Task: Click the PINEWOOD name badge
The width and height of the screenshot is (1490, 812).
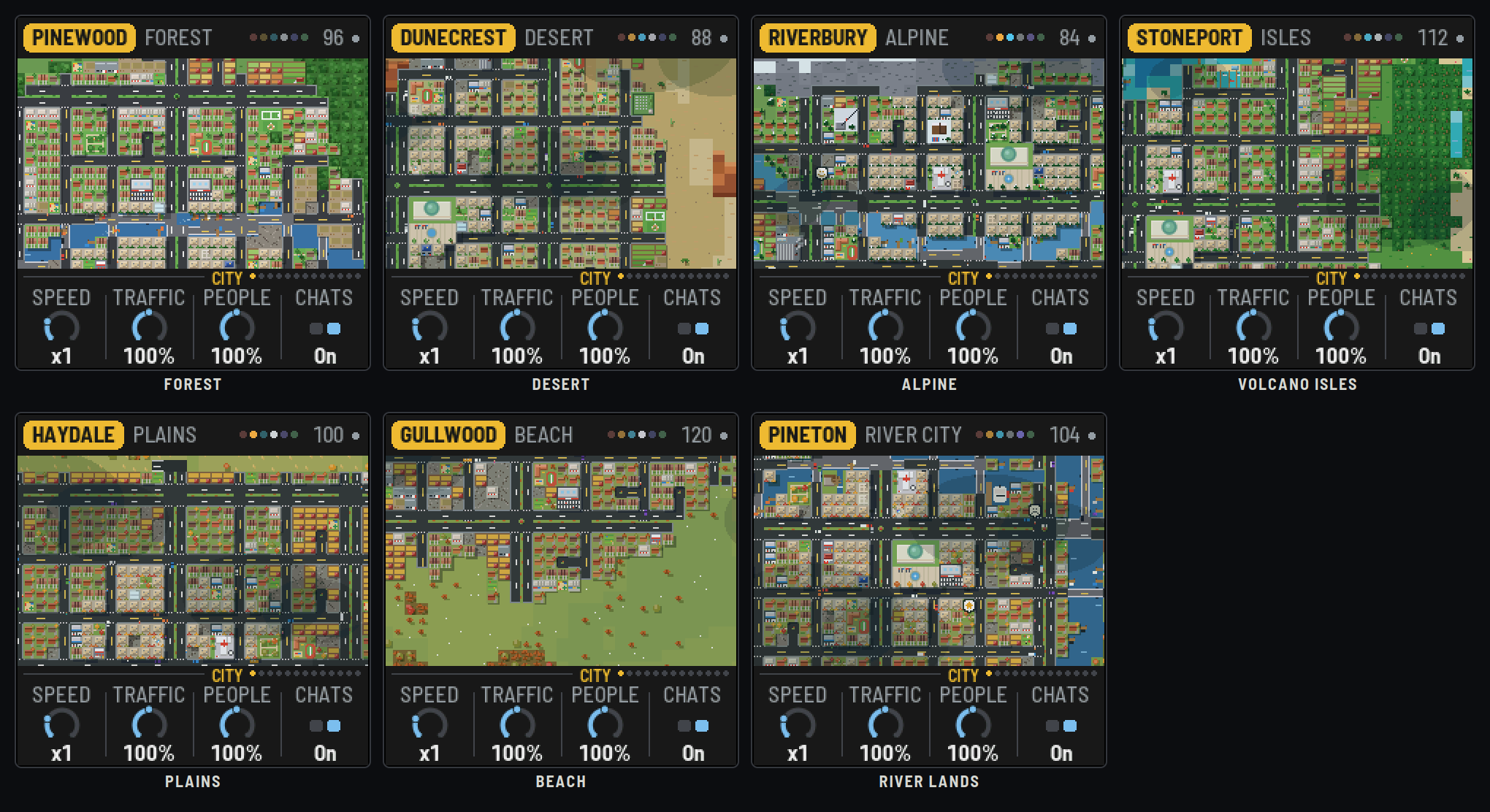Action: click(80, 38)
